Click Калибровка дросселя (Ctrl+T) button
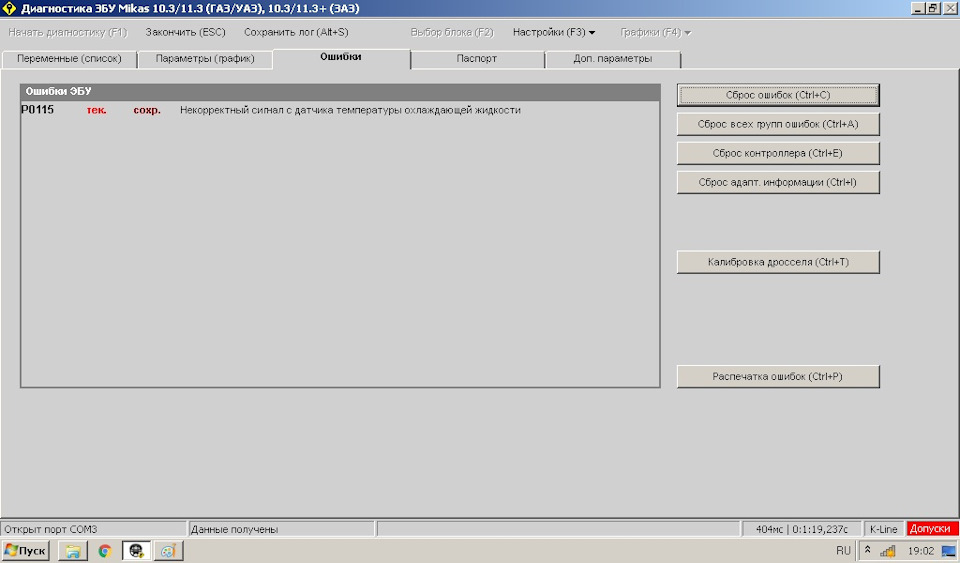 tap(778, 262)
